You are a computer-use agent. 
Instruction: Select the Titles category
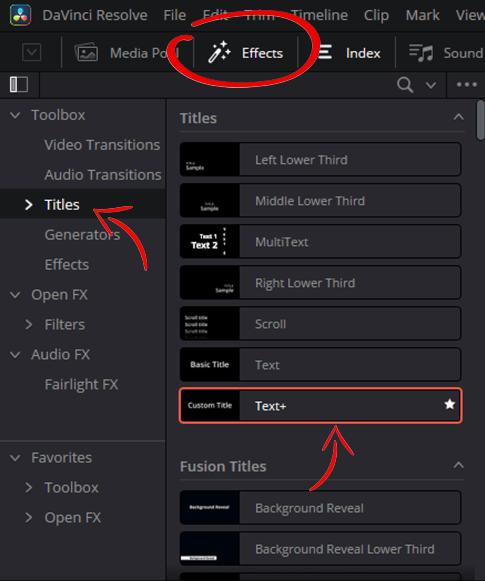pos(62,205)
